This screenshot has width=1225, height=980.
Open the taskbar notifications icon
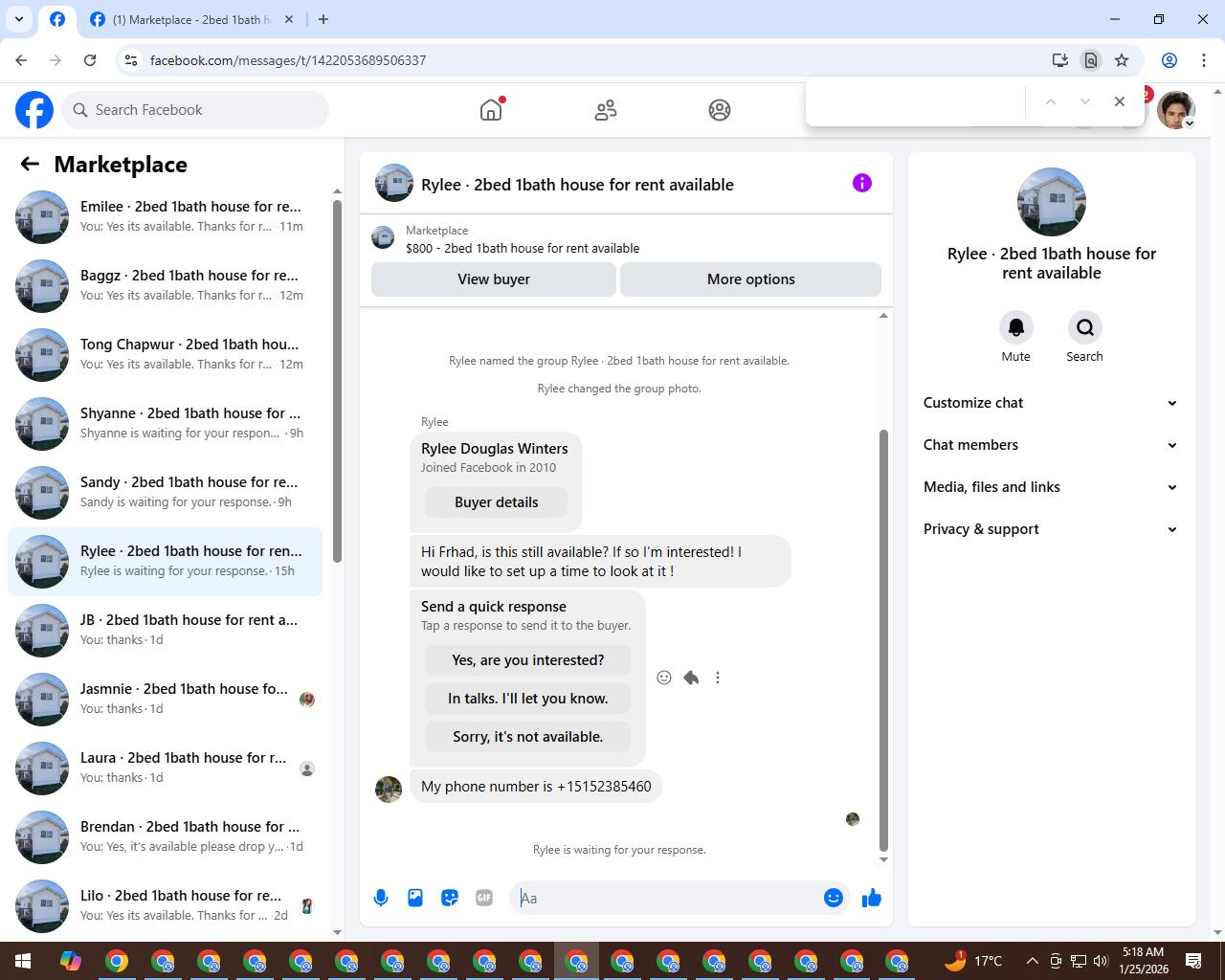1193,961
